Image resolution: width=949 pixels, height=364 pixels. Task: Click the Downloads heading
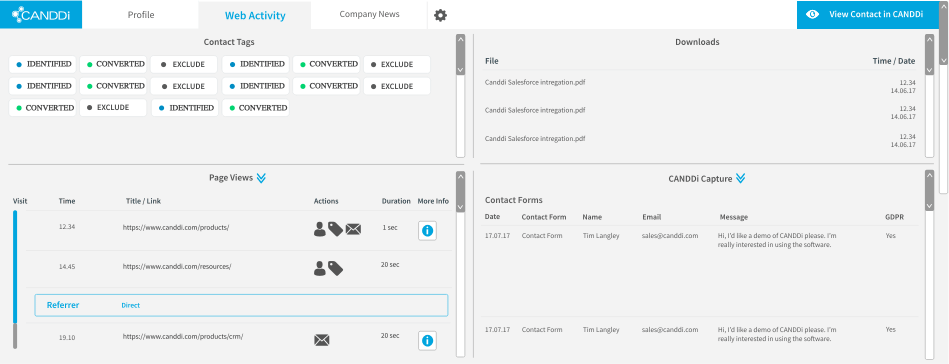pyautogui.click(x=697, y=42)
